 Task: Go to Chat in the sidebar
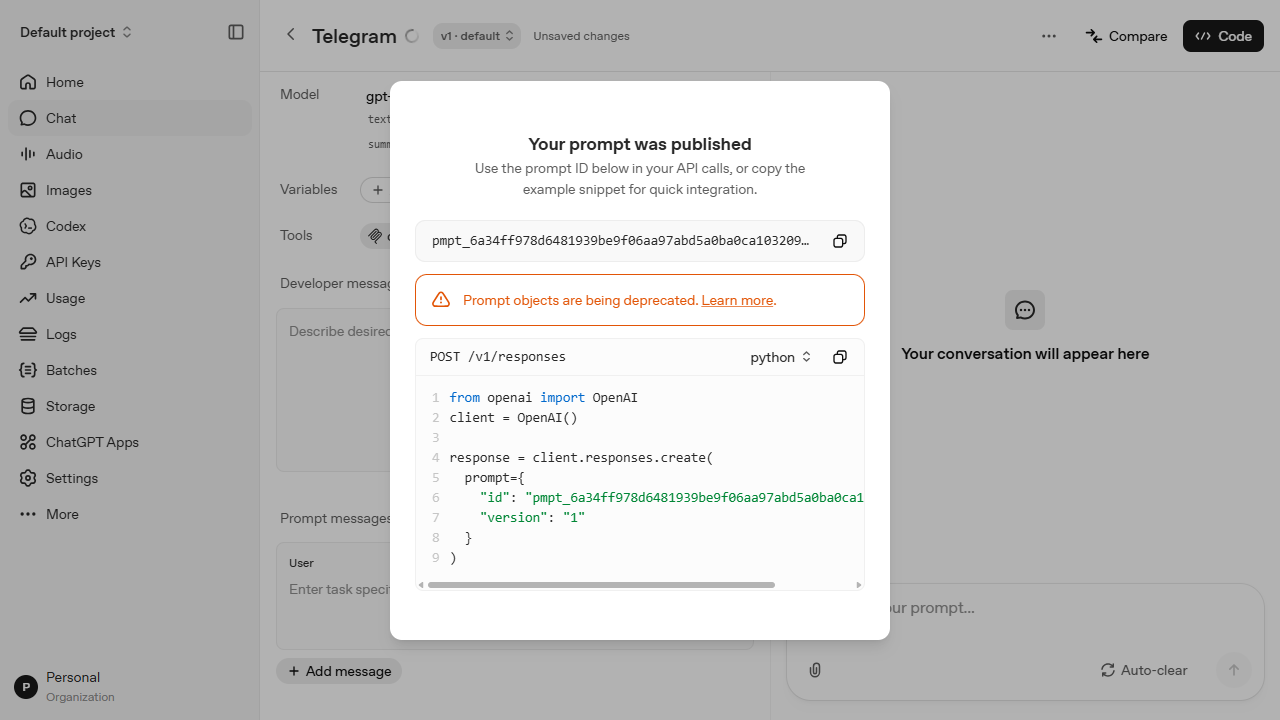click(x=130, y=118)
